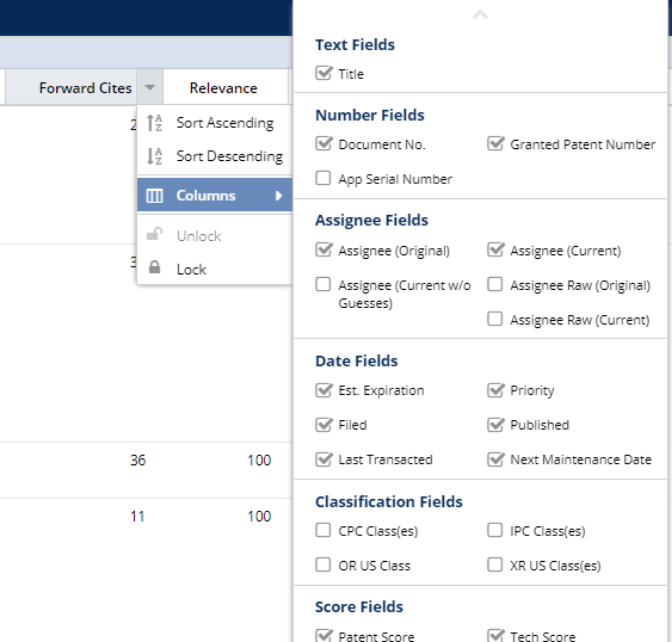Check the OR US Class box
Viewport: 672px width, 642px height.
click(323, 565)
